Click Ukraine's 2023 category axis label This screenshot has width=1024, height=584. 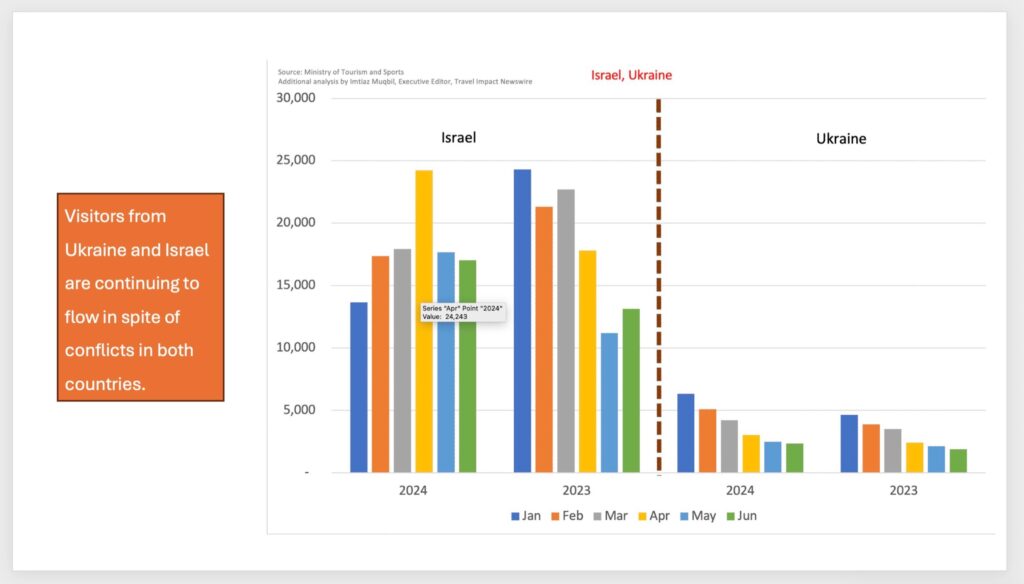pyautogui.click(x=903, y=491)
